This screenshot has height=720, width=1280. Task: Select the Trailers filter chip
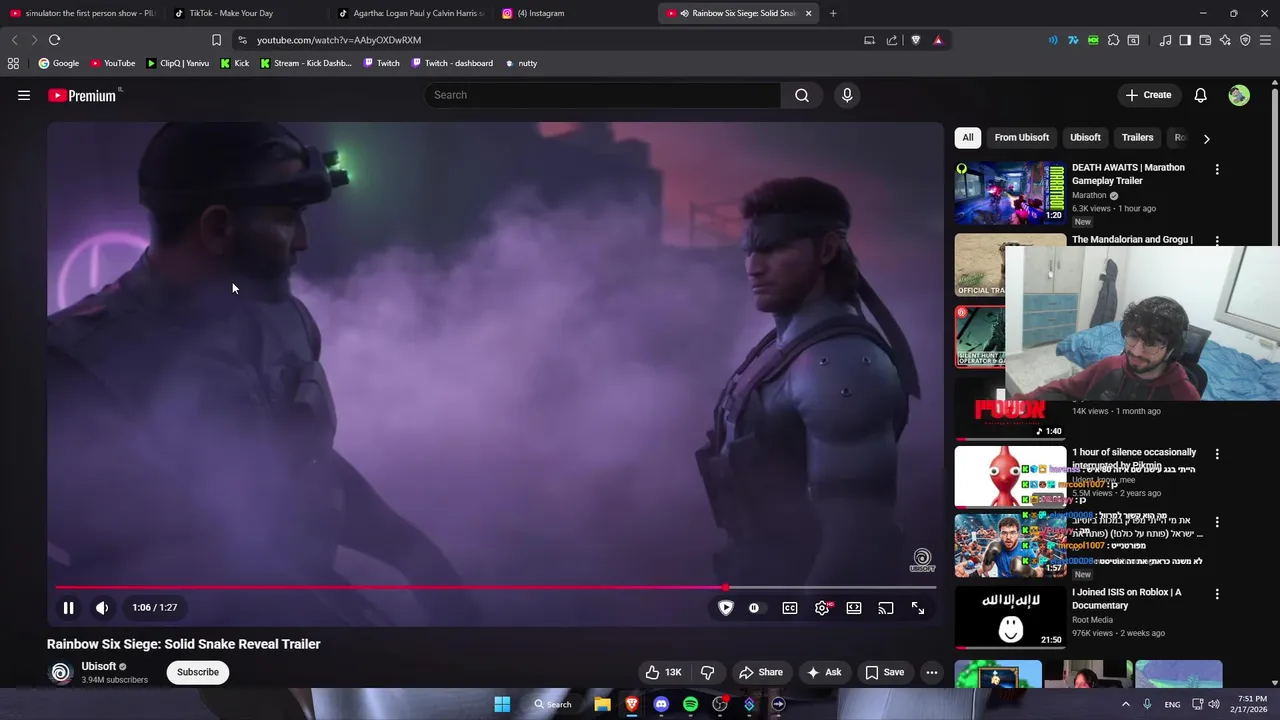(x=1137, y=138)
